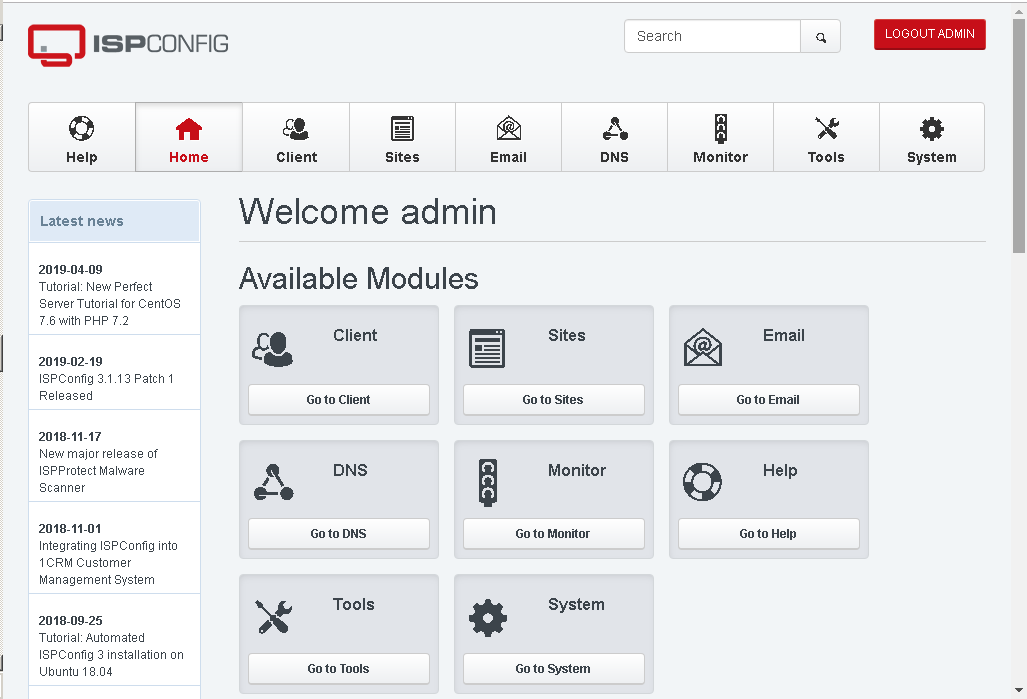Image resolution: width=1027 pixels, height=699 pixels.
Task: Click the Available Modules heading
Action: [x=359, y=278]
